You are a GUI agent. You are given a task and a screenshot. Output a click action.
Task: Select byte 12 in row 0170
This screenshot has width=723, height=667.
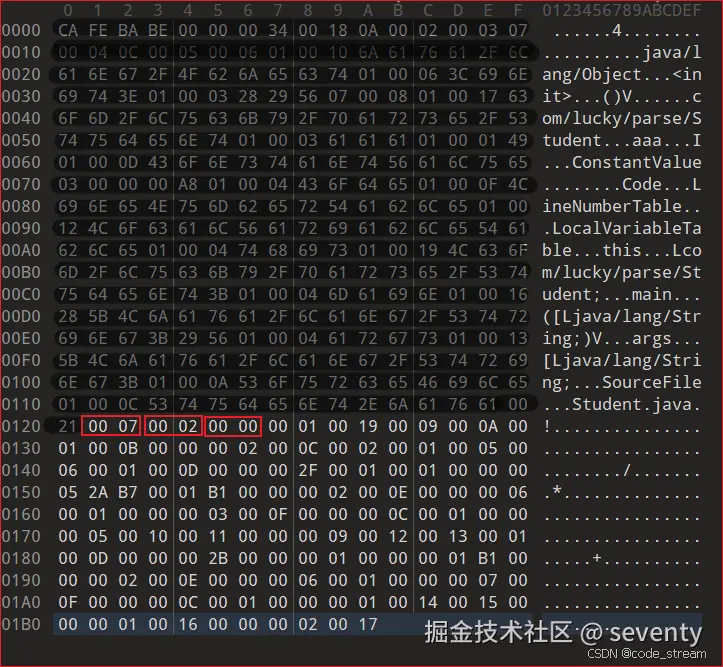click(398, 536)
